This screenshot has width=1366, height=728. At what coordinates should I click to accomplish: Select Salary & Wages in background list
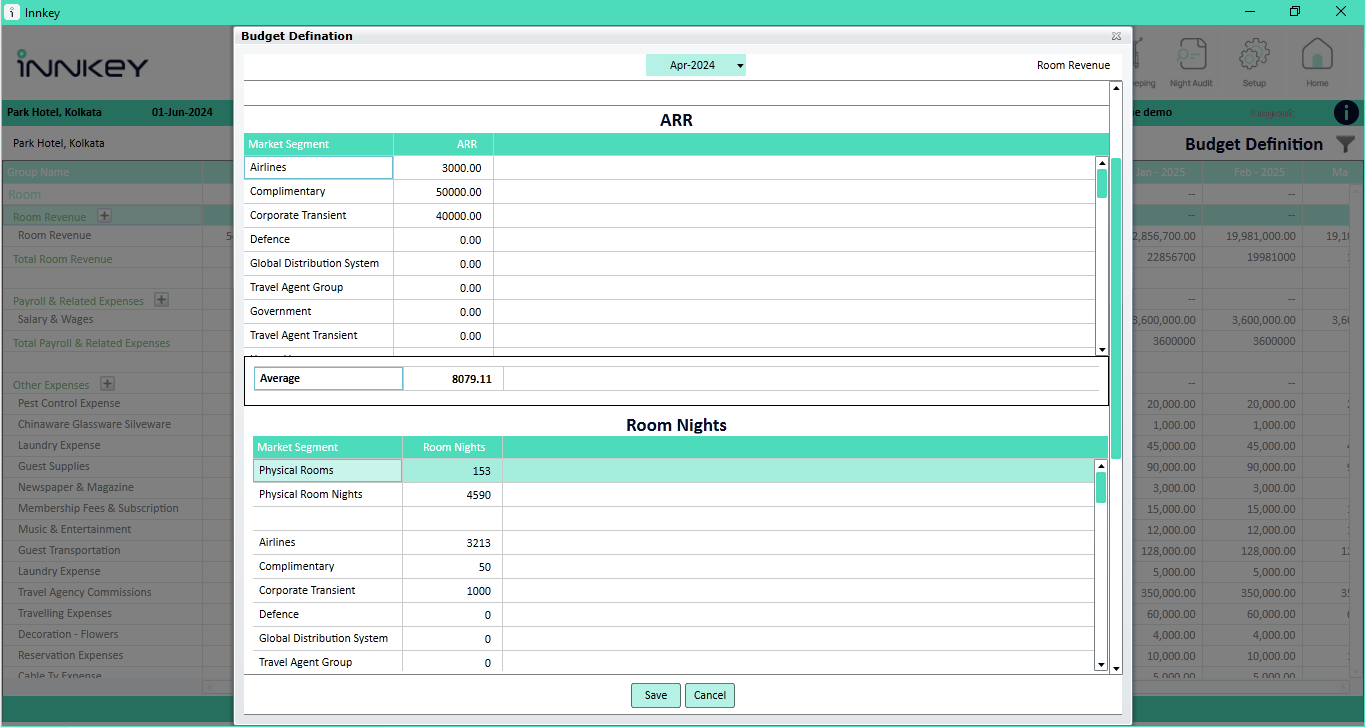(x=56, y=320)
